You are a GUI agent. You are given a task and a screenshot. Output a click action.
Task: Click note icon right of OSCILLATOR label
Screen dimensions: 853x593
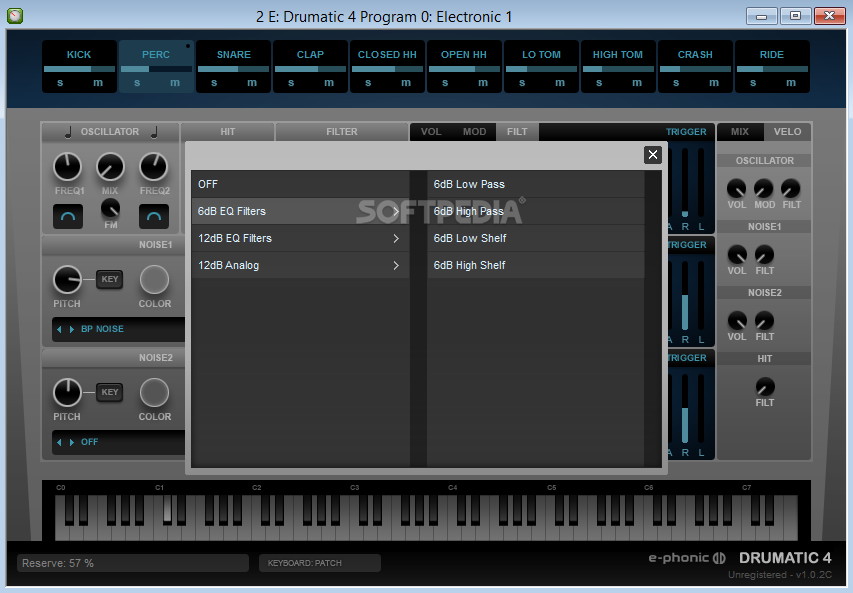(x=154, y=132)
